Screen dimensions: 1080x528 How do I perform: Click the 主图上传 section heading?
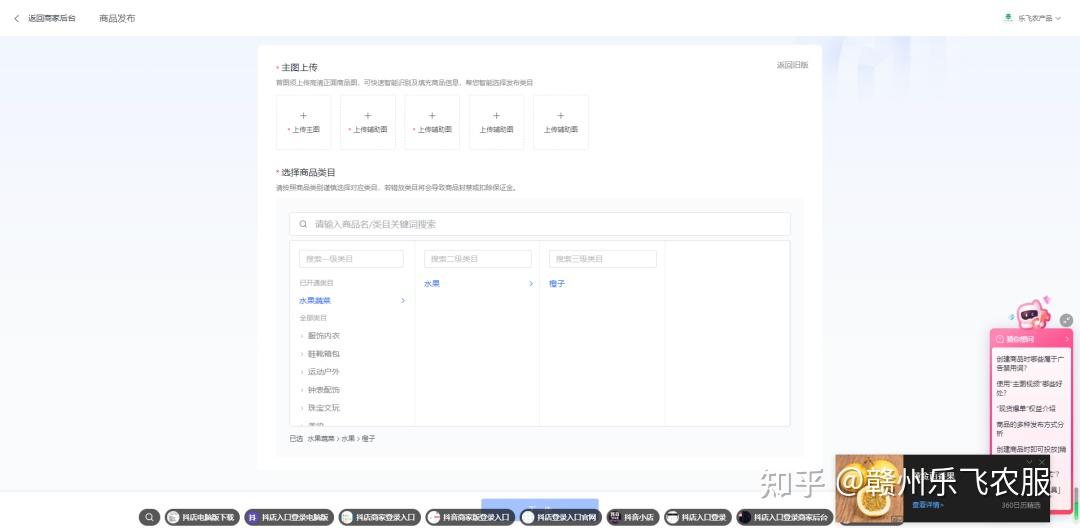(x=300, y=67)
